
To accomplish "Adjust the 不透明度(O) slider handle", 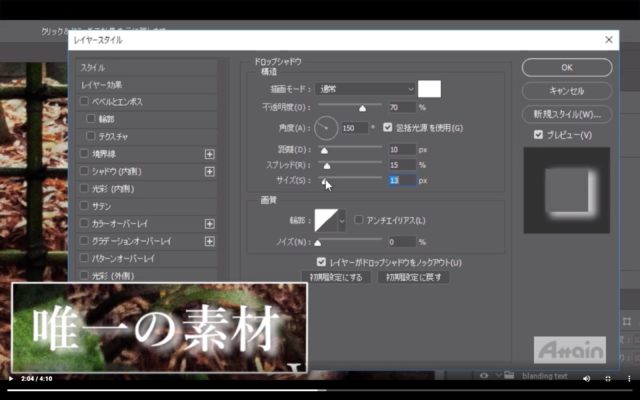I will point(362,108).
